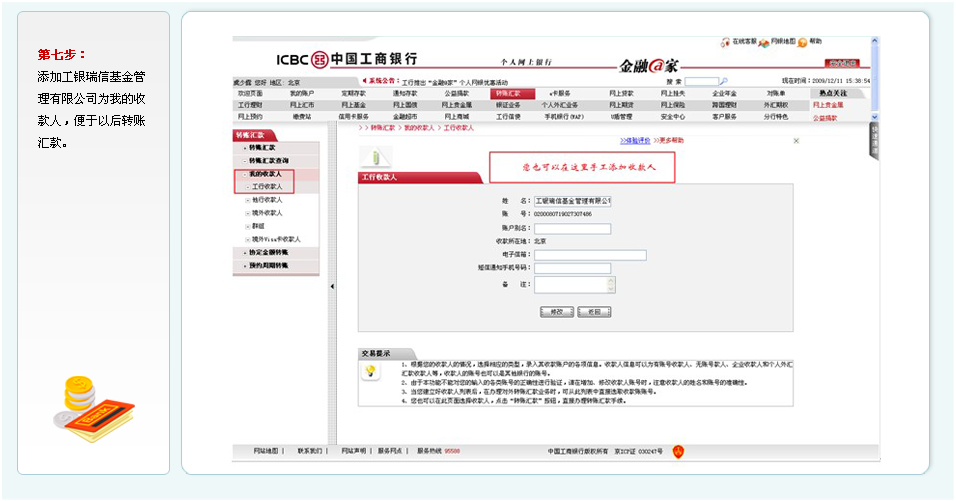Click the network map icon in header

[763, 43]
